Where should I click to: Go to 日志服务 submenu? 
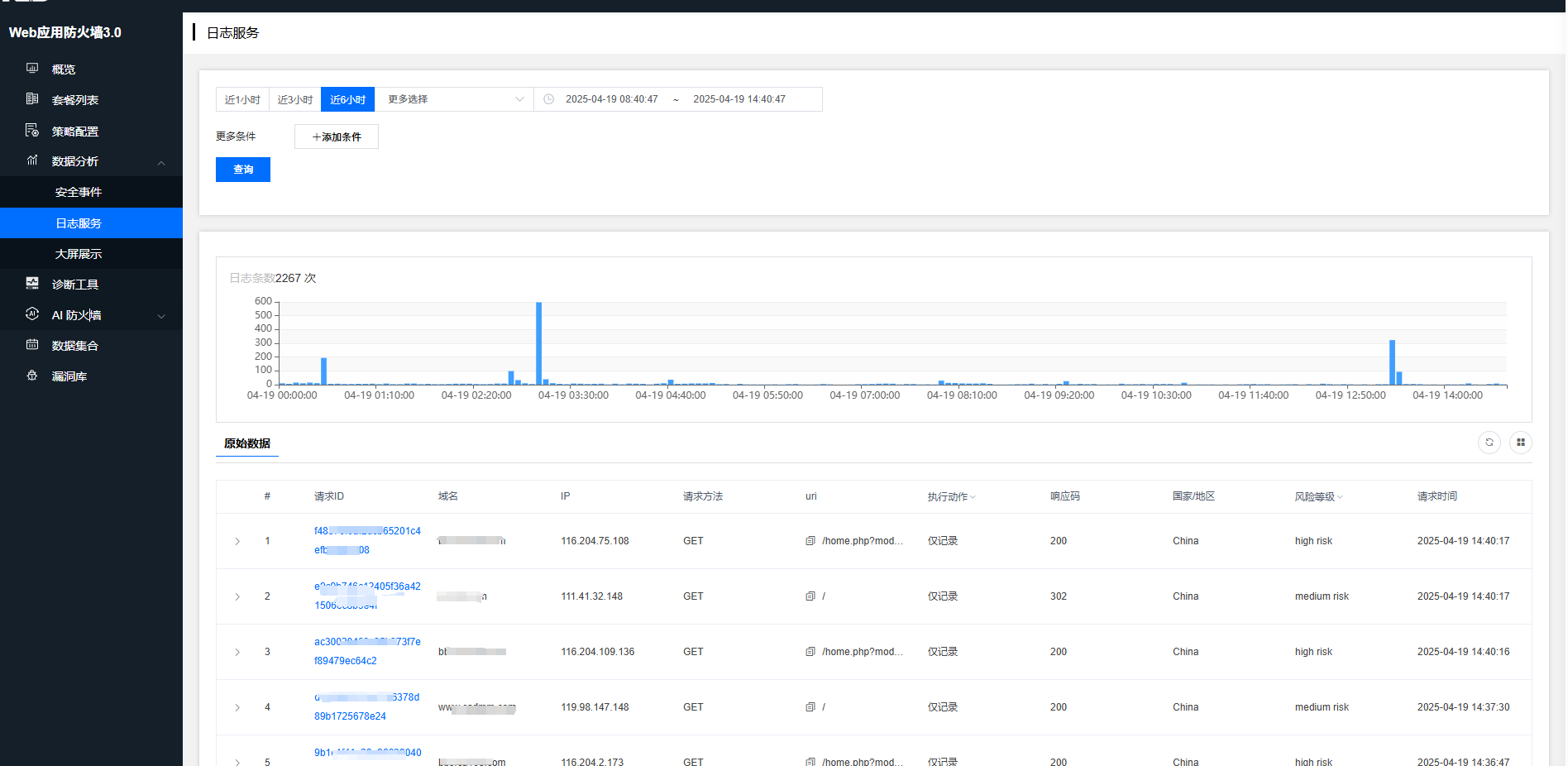(x=91, y=223)
